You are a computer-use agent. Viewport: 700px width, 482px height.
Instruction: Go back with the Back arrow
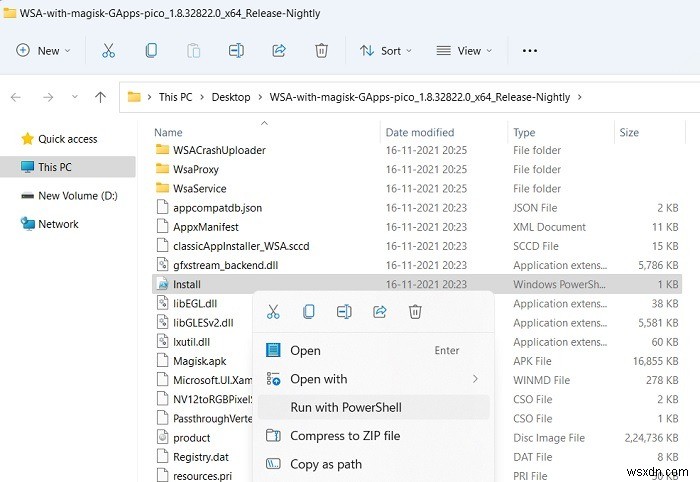tap(16, 97)
